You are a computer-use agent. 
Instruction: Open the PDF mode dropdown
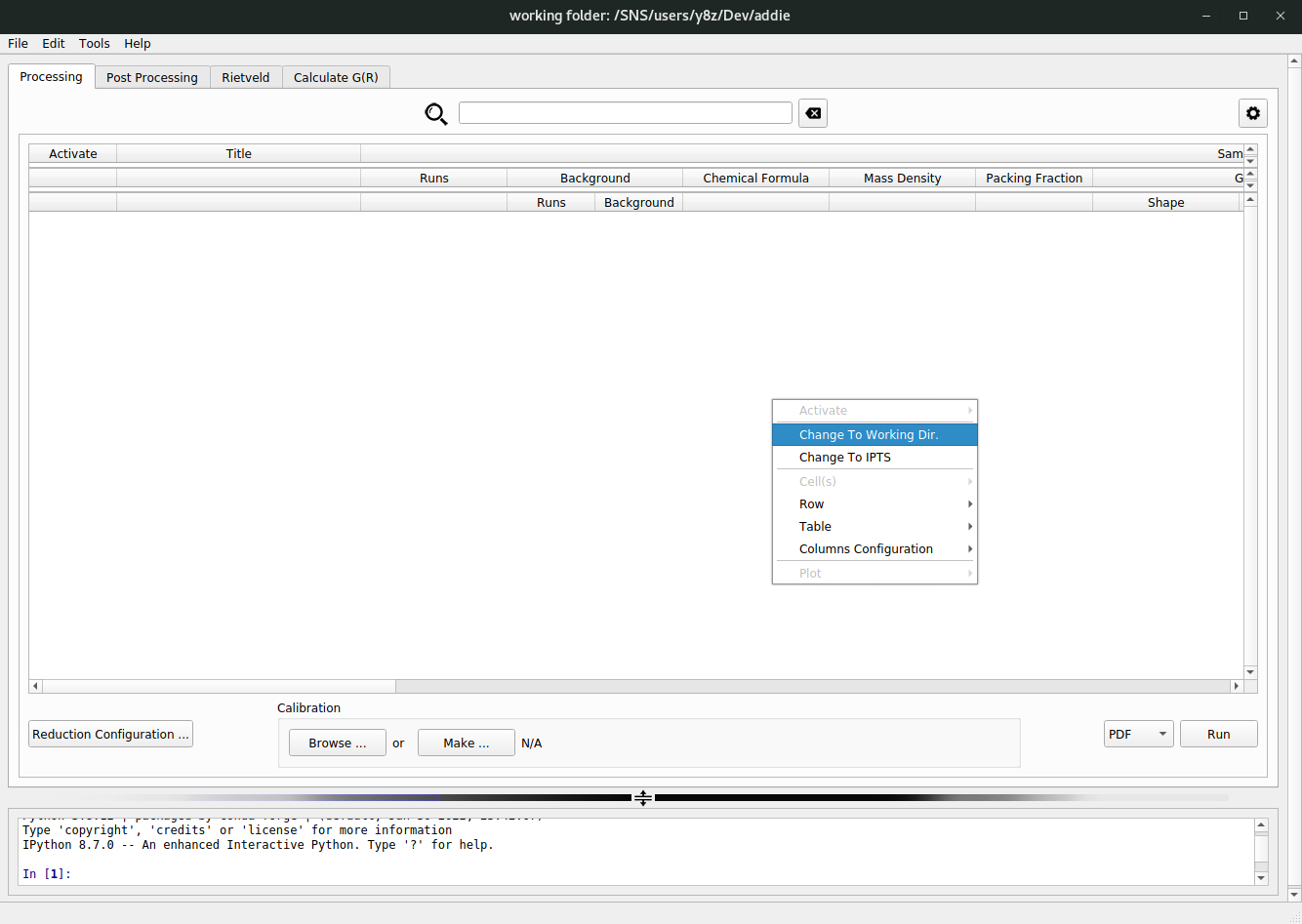pyautogui.click(x=1138, y=735)
